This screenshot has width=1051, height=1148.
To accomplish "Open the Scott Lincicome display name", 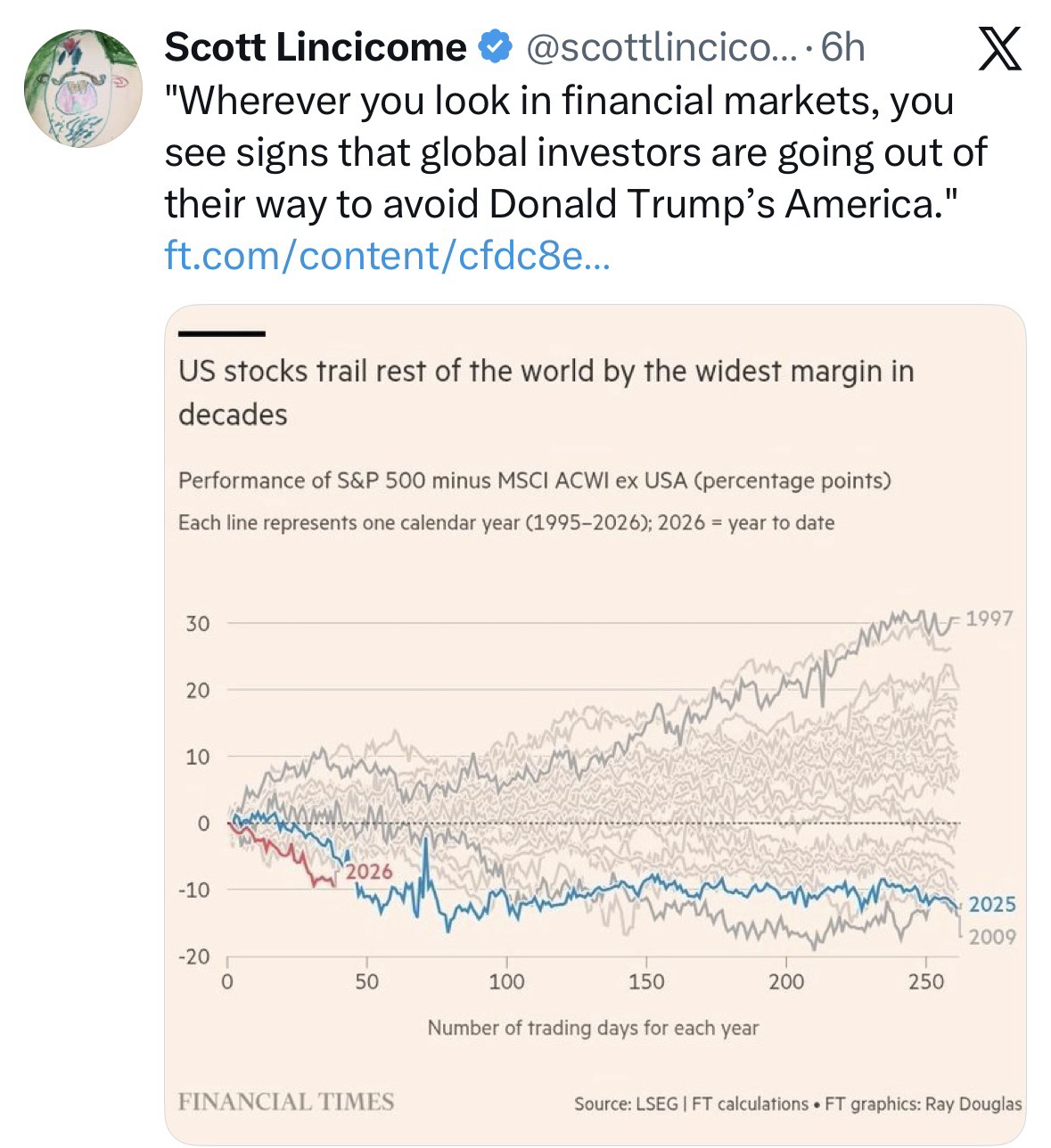I will (316, 47).
